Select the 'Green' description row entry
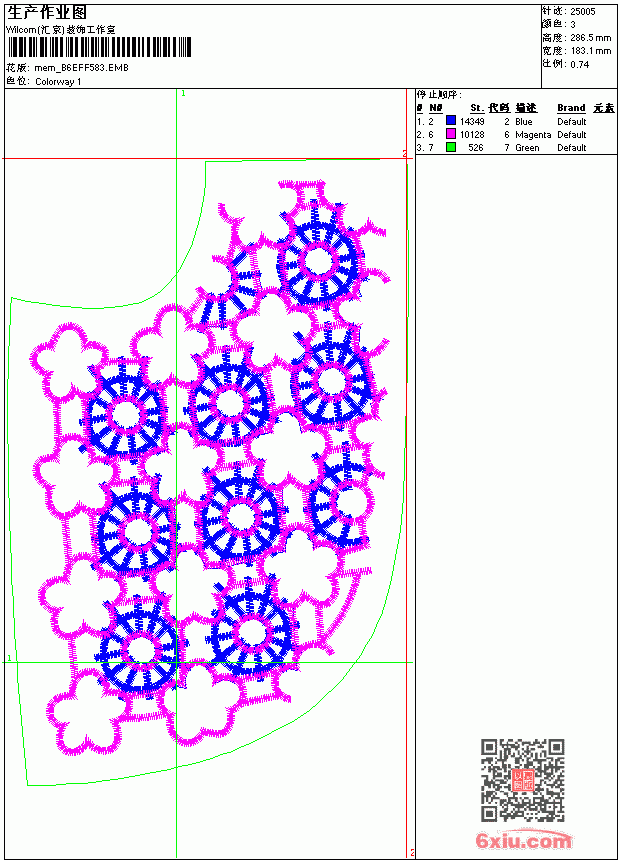Image resolution: width=620 pixels, height=860 pixels. tap(527, 148)
